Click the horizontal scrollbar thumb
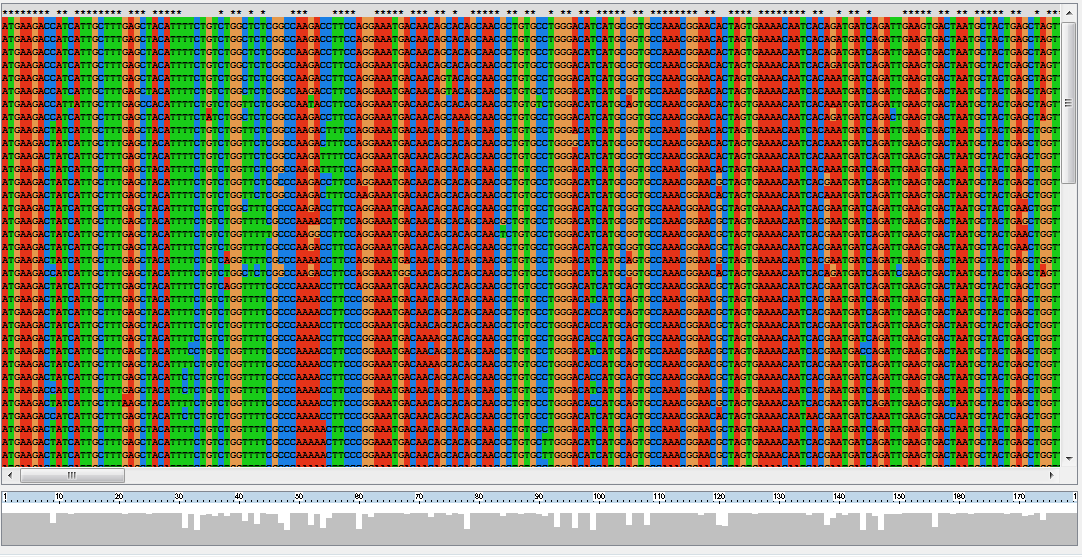Viewport: 1082px width, 557px height. (x=72, y=475)
